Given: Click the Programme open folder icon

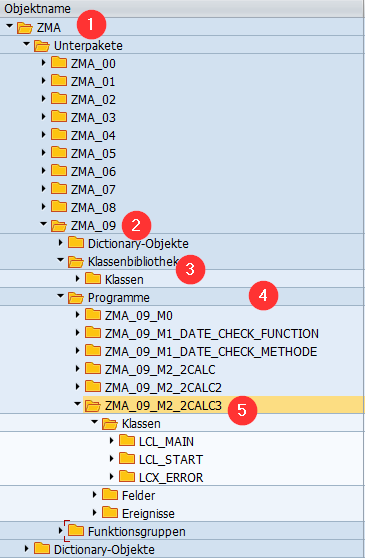Looking at the screenshot, I should click(76, 298).
